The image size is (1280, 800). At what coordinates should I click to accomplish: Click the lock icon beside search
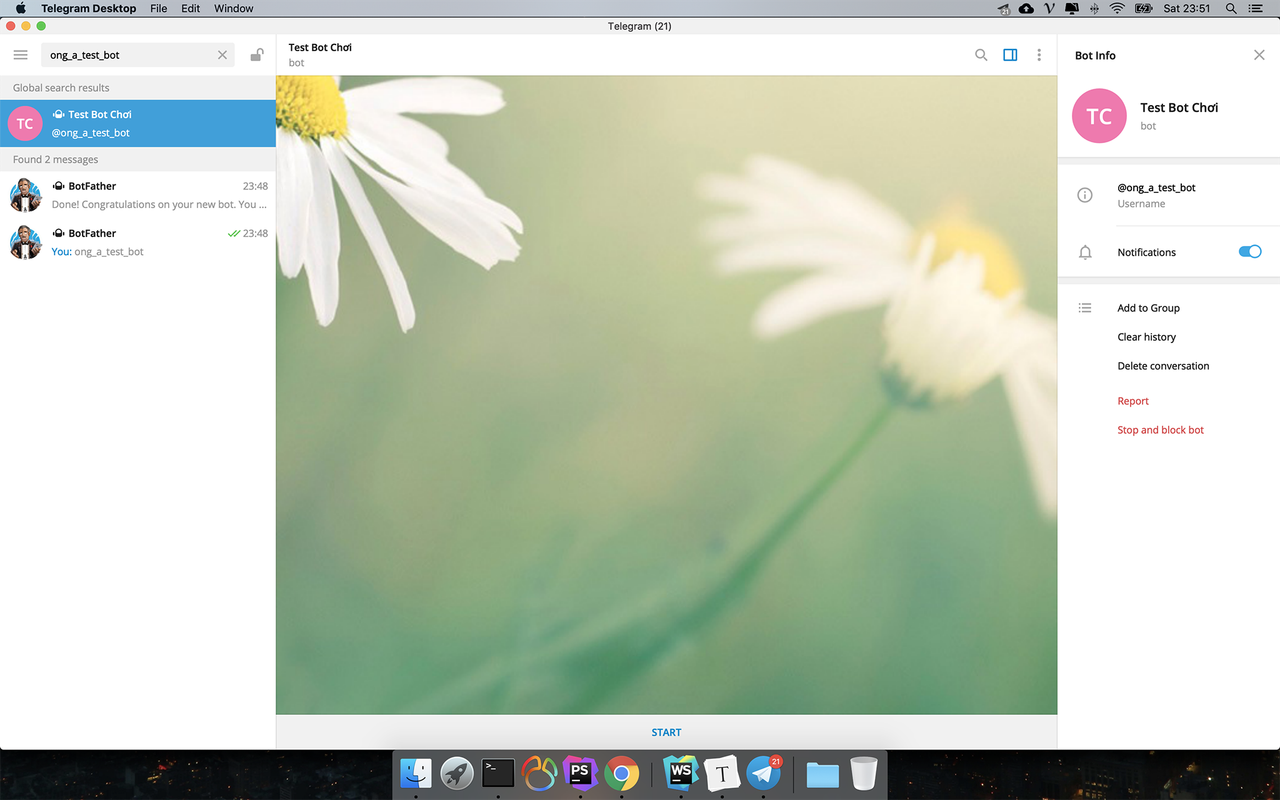[257, 55]
